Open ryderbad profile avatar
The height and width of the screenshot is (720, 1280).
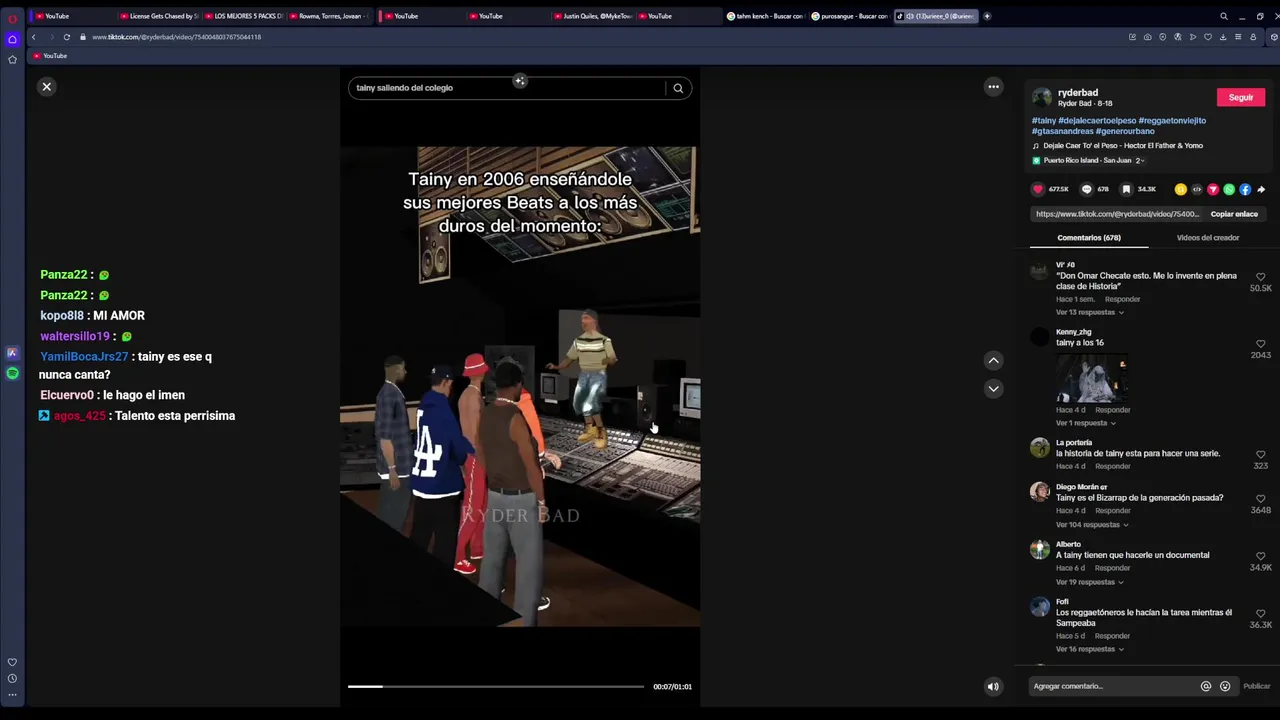[1042, 97]
